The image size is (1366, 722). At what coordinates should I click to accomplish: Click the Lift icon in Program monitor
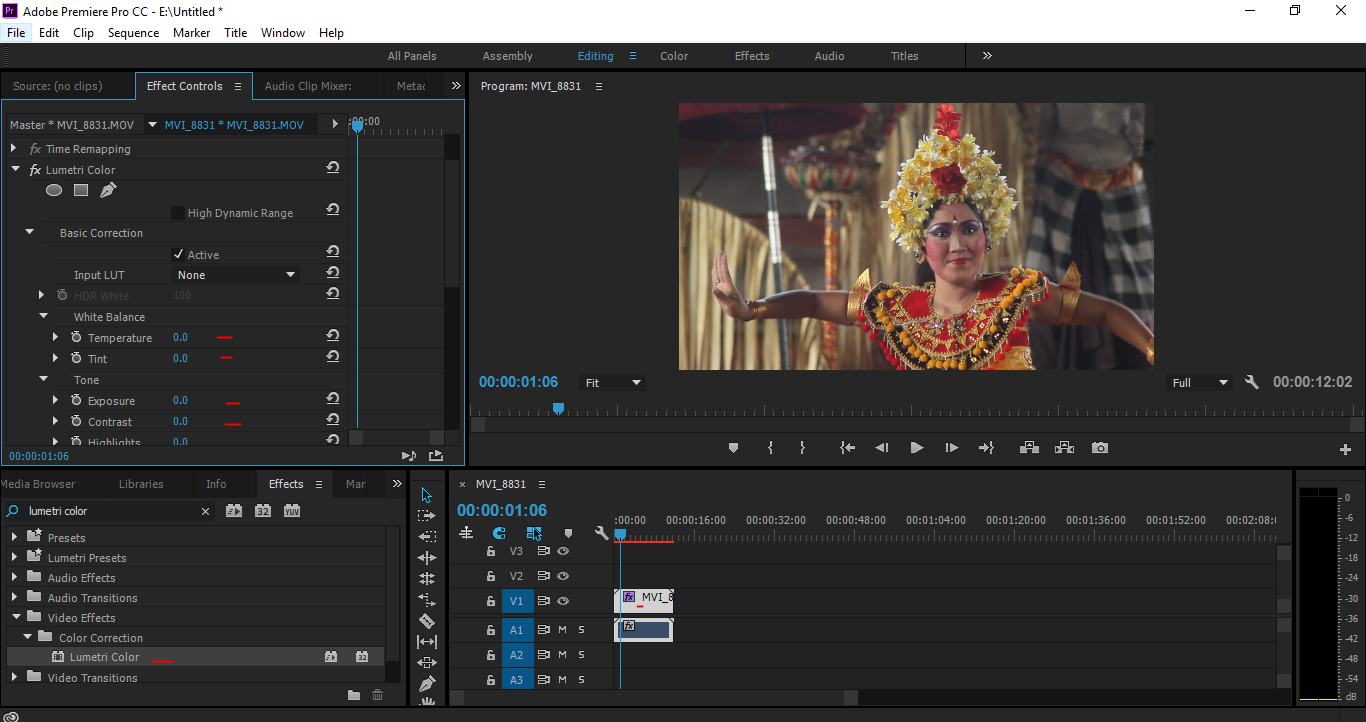tap(1029, 447)
